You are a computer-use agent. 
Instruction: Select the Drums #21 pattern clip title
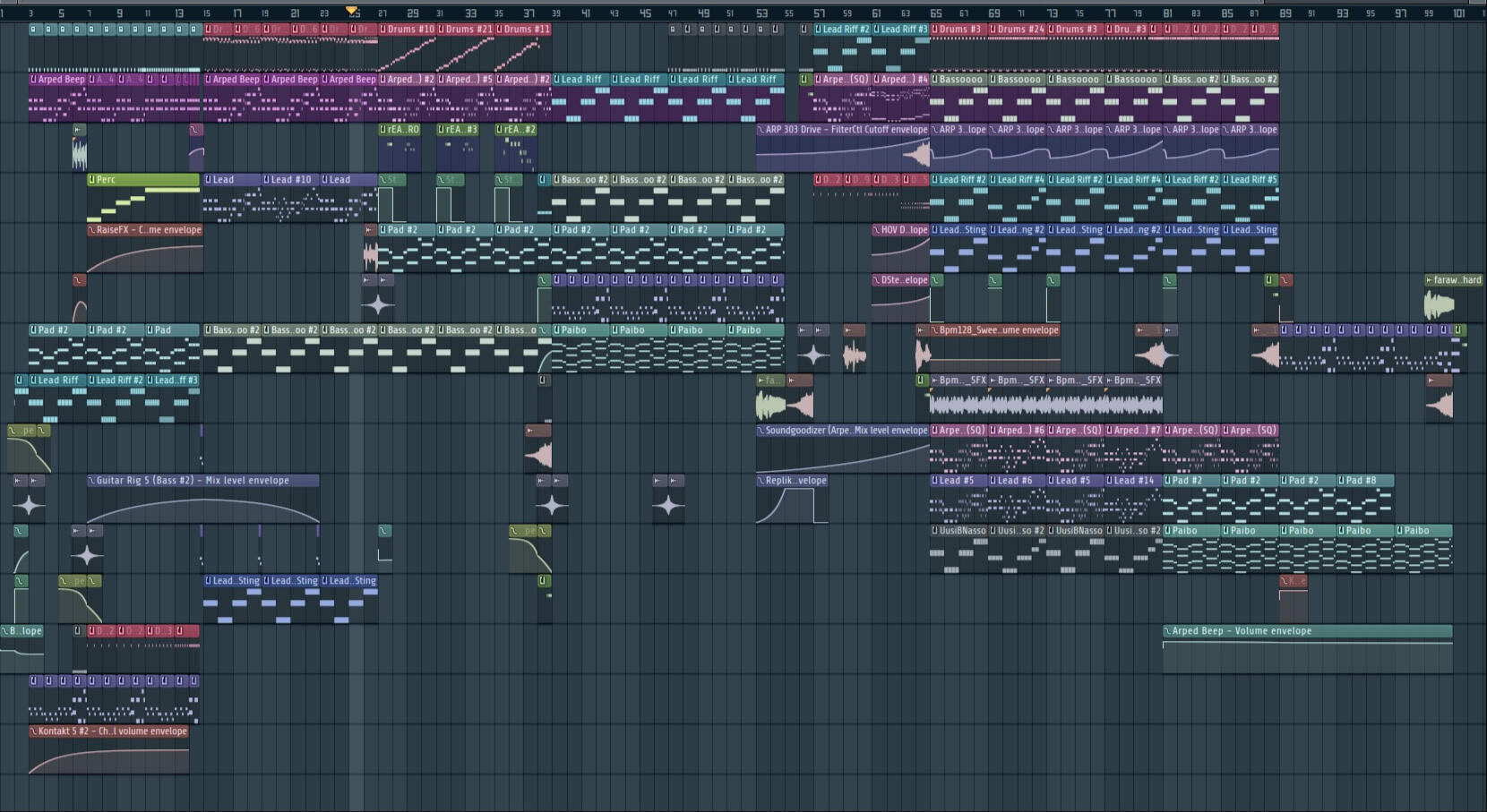470,30
